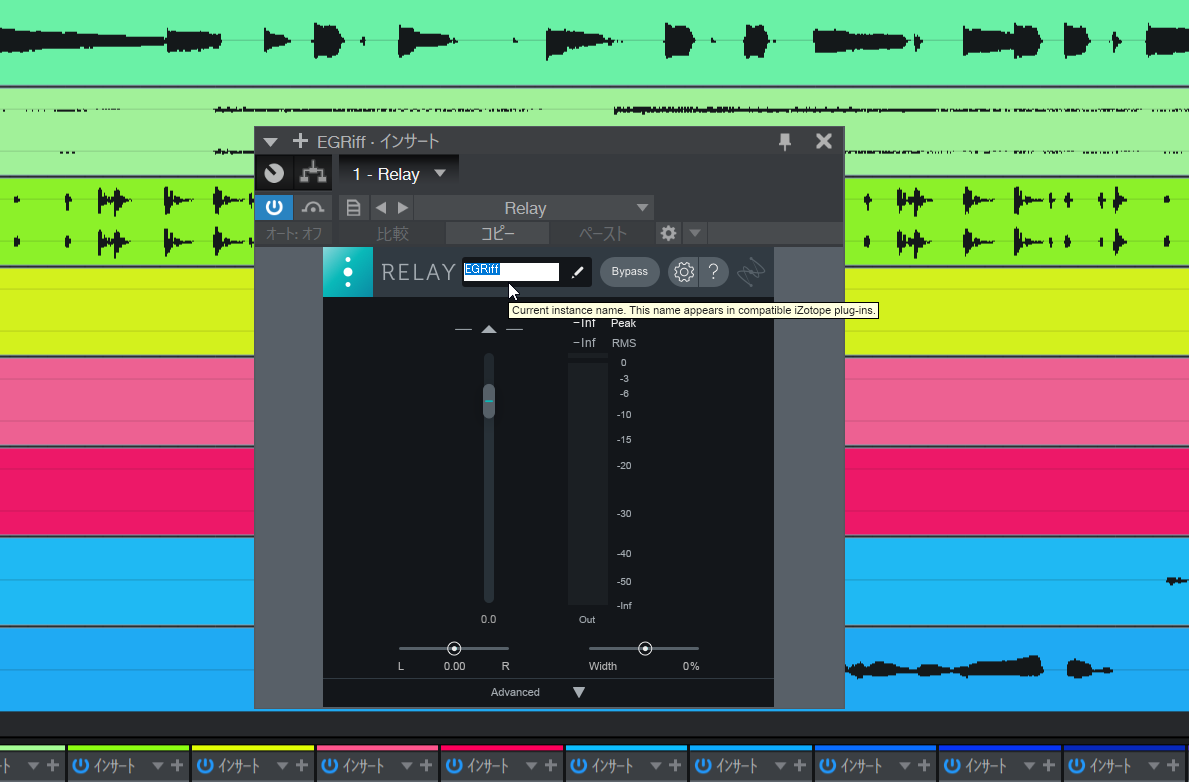Click the EGRiff instance name field
Viewport: 1189px width, 782px height.
coord(511,271)
